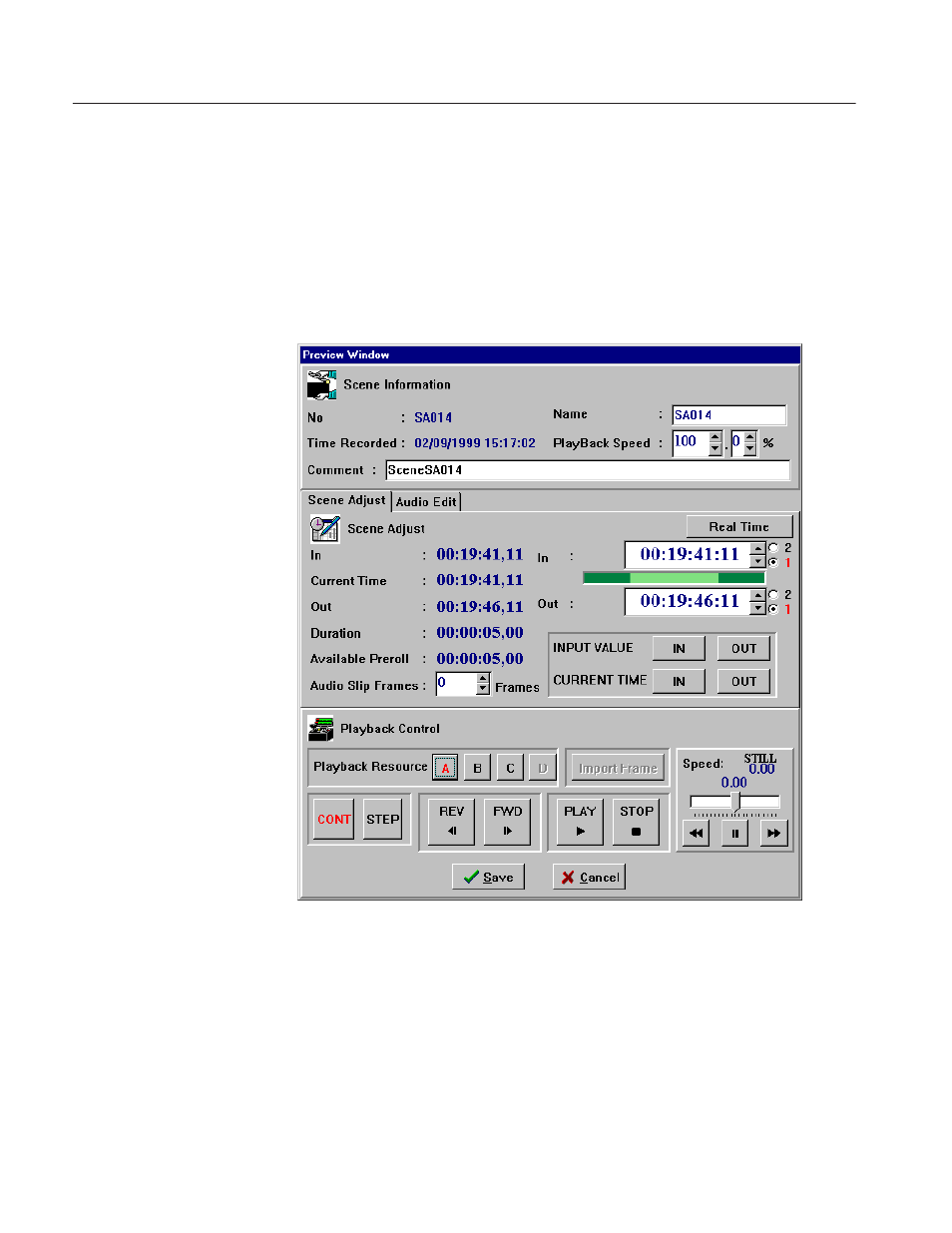This screenshot has height=1233, width=952.
Task: Click the rewind button under Speed
Action: click(x=697, y=833)
